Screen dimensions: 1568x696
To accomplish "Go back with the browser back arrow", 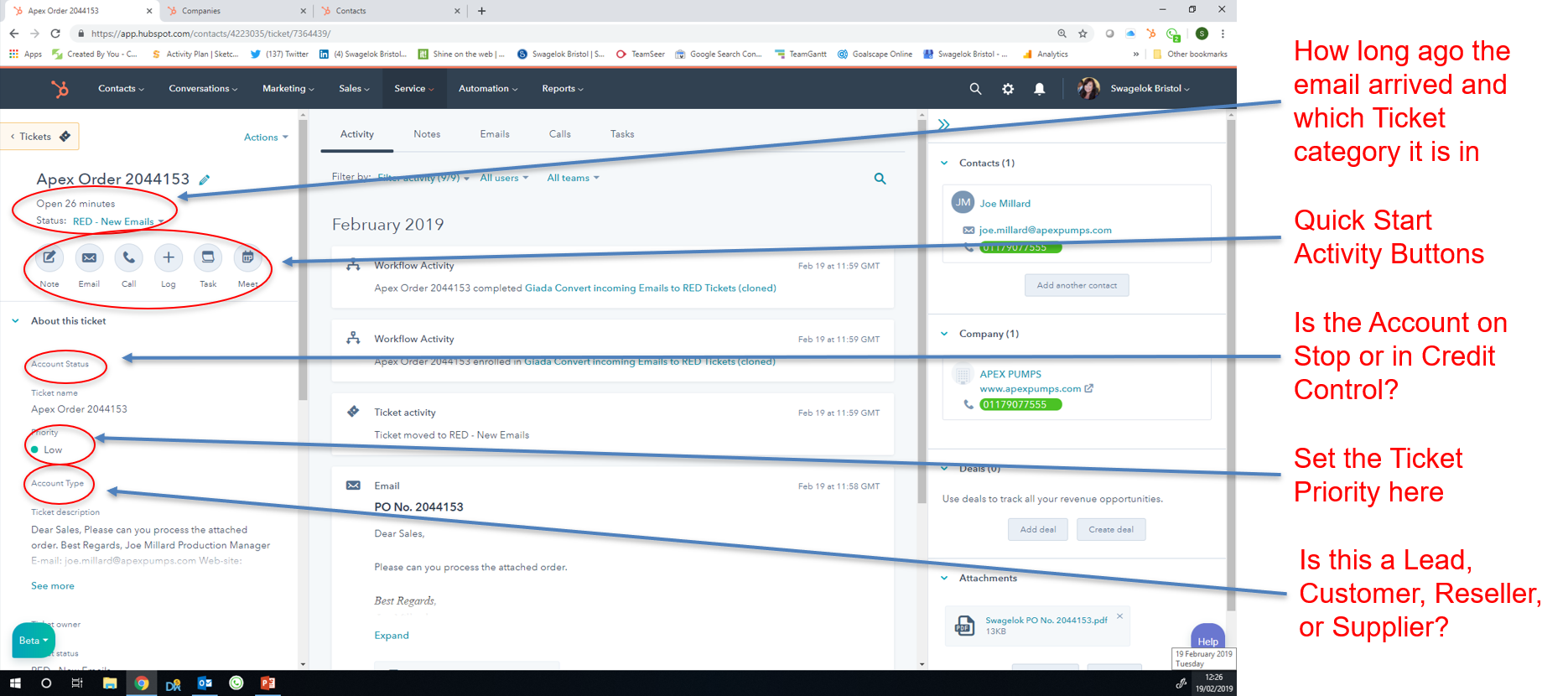I will (14, 34).
